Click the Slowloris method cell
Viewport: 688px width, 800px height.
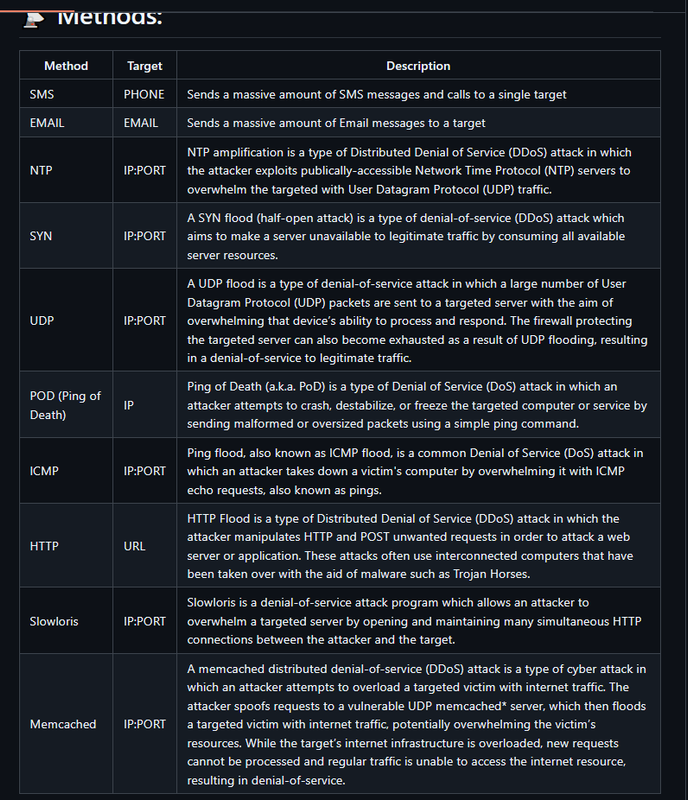tap(66, 621)
